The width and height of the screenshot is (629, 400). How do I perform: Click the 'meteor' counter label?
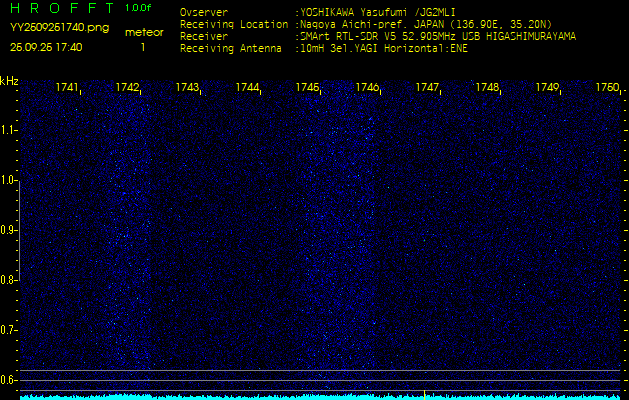pos(144,33)
